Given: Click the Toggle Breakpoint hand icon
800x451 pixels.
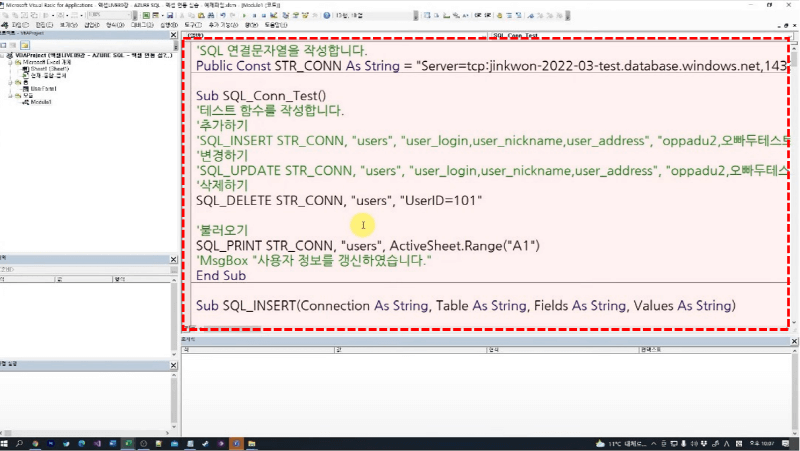Looking at the screenshot, I should click(499, 15).
